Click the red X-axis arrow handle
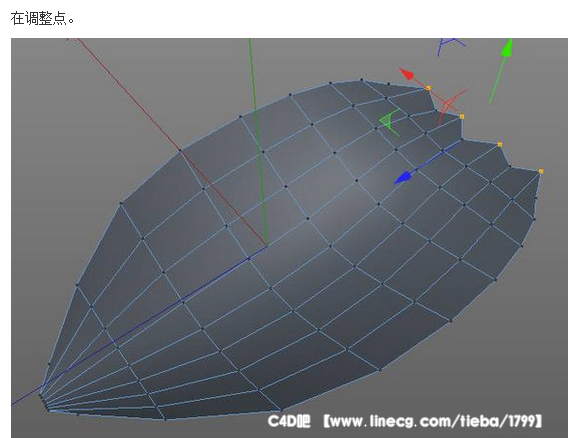The width and height of the screenshot is (568, 438). 406,74
